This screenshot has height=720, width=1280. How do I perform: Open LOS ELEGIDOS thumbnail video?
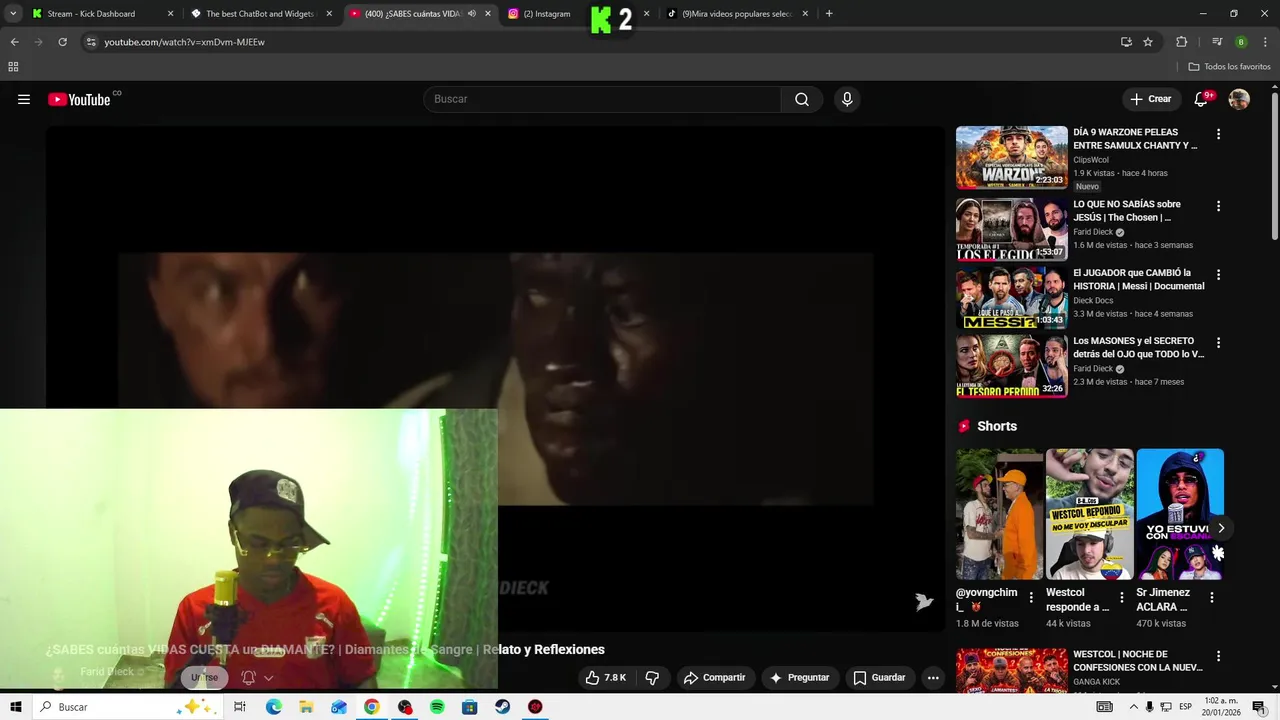(1012, 229)
